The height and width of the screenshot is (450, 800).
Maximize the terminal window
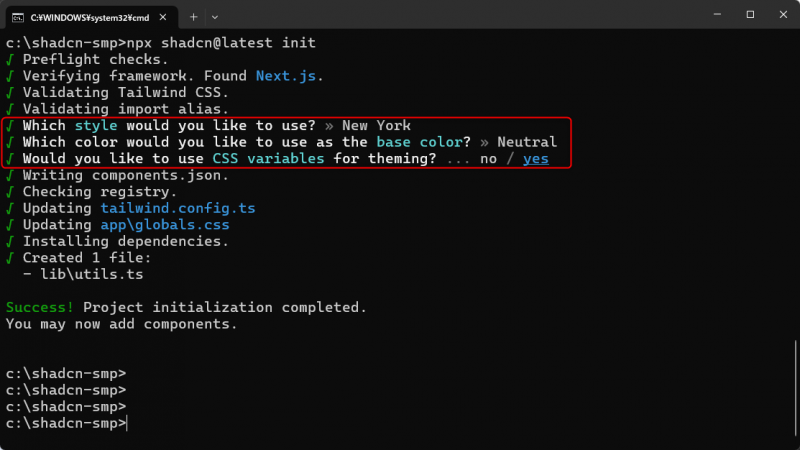click(x=750, y=15)
